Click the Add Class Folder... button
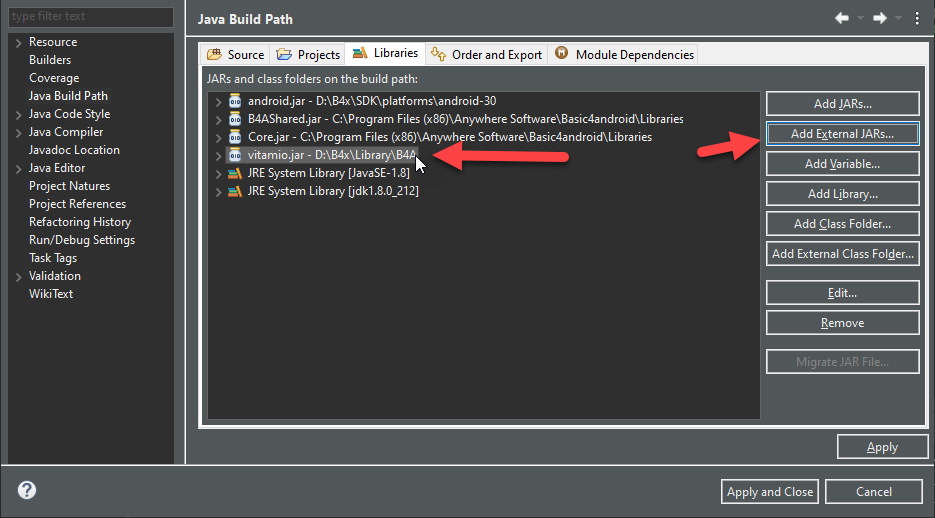The width and height of the screenshot is (935, 518). [x=843, y=224]
